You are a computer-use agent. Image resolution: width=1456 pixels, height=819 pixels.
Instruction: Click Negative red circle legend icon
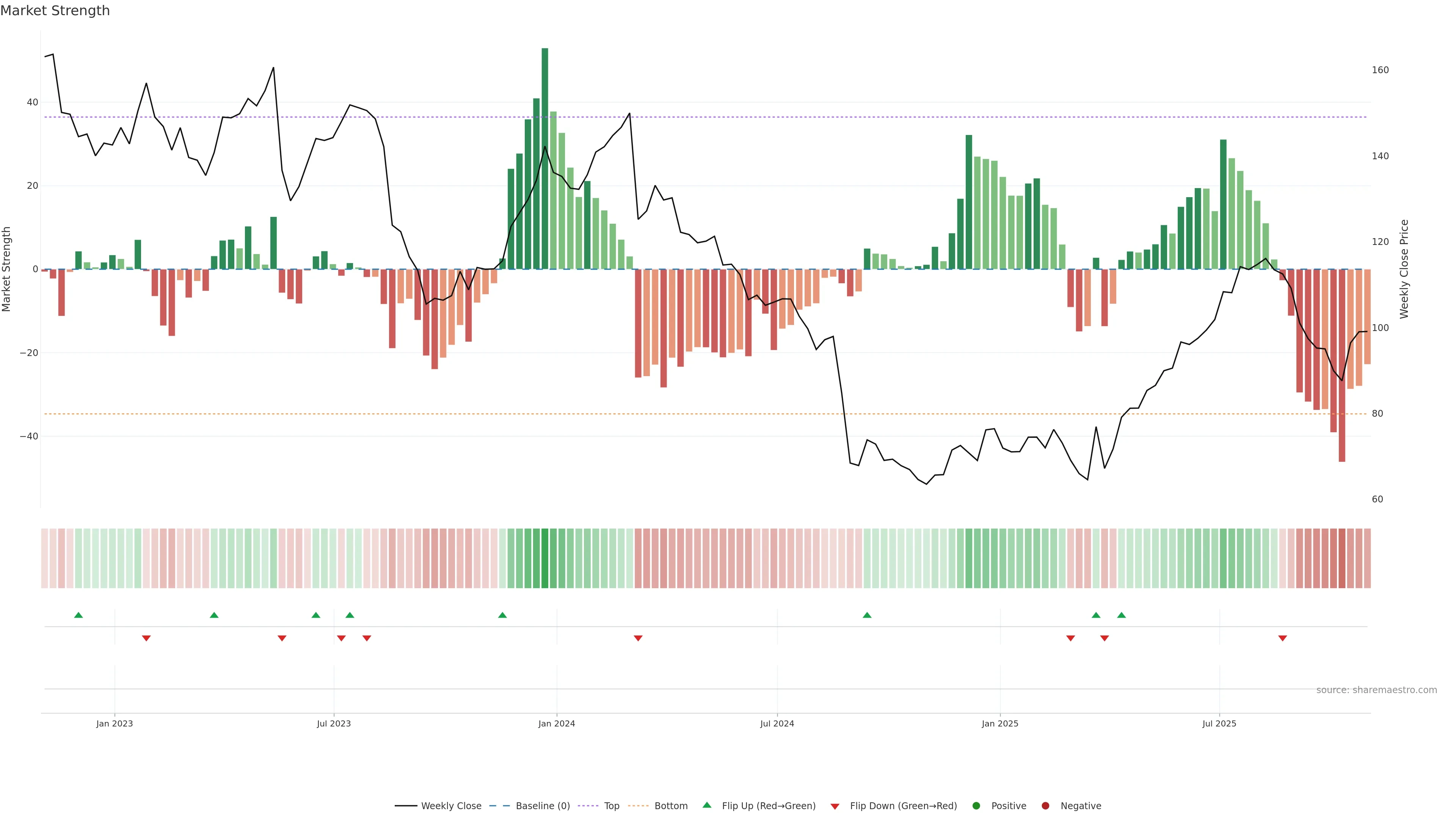(x=1045, y=806)
